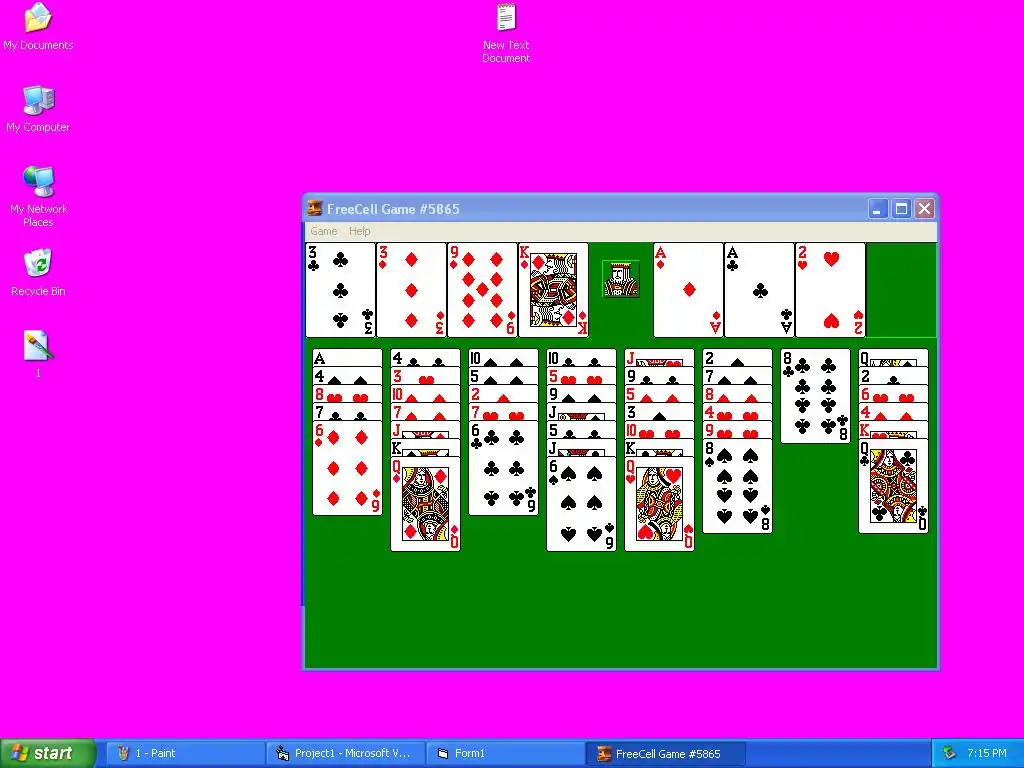Click the 2 of diamonds in third column
Viewport: 1024px width, 768px height.
pos(504,394)
